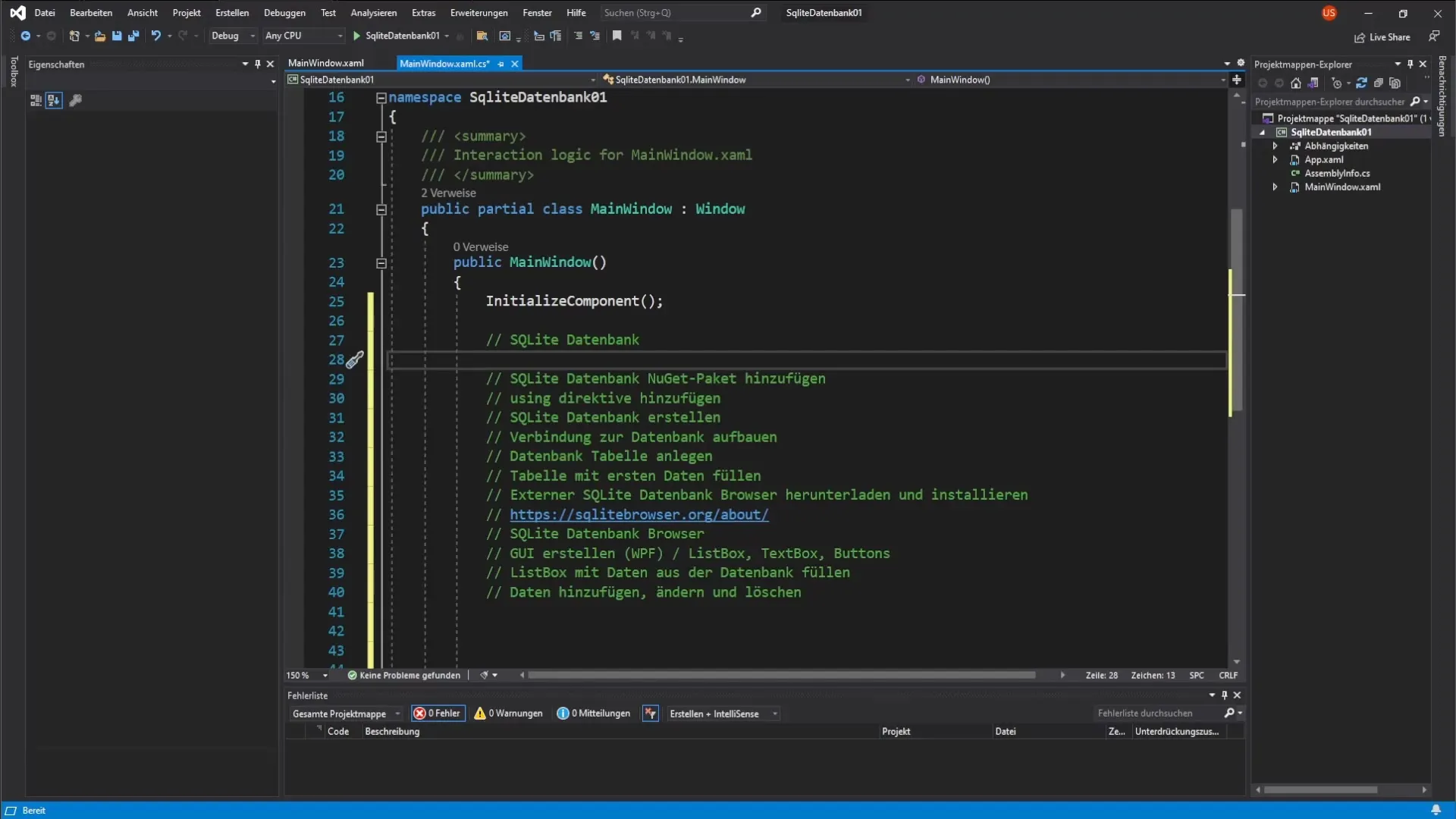The image size is (1456, 819).
Task: Click the categorized view icon in Eigenschaften
Action: (x=36, y=100)
